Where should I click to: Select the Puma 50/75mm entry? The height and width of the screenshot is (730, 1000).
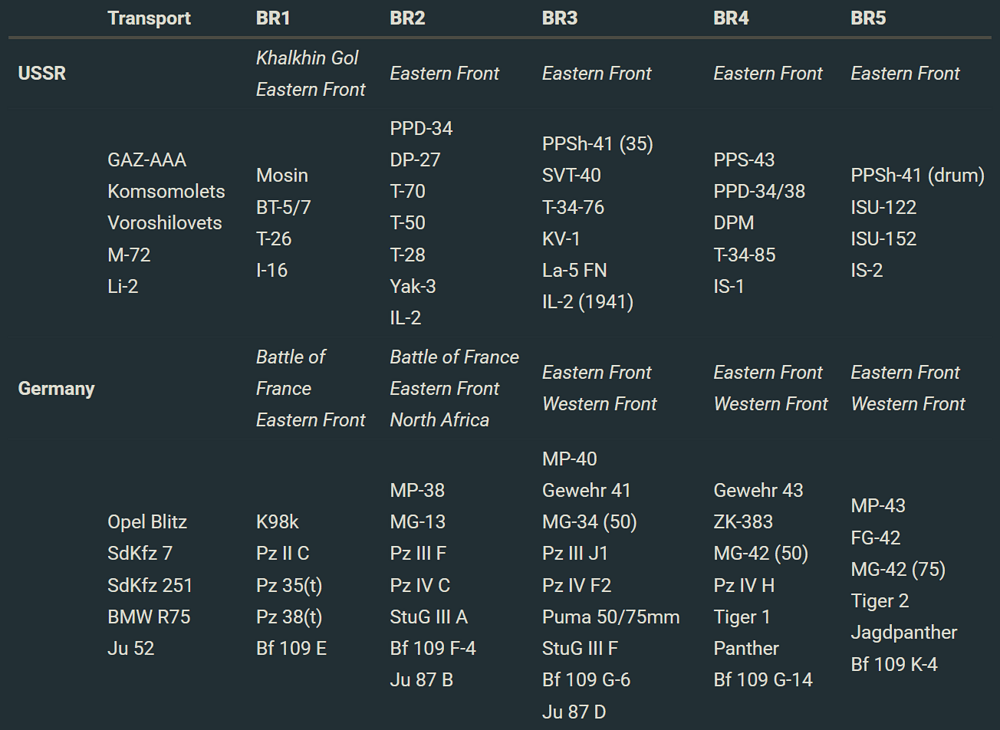coord(610,617)
